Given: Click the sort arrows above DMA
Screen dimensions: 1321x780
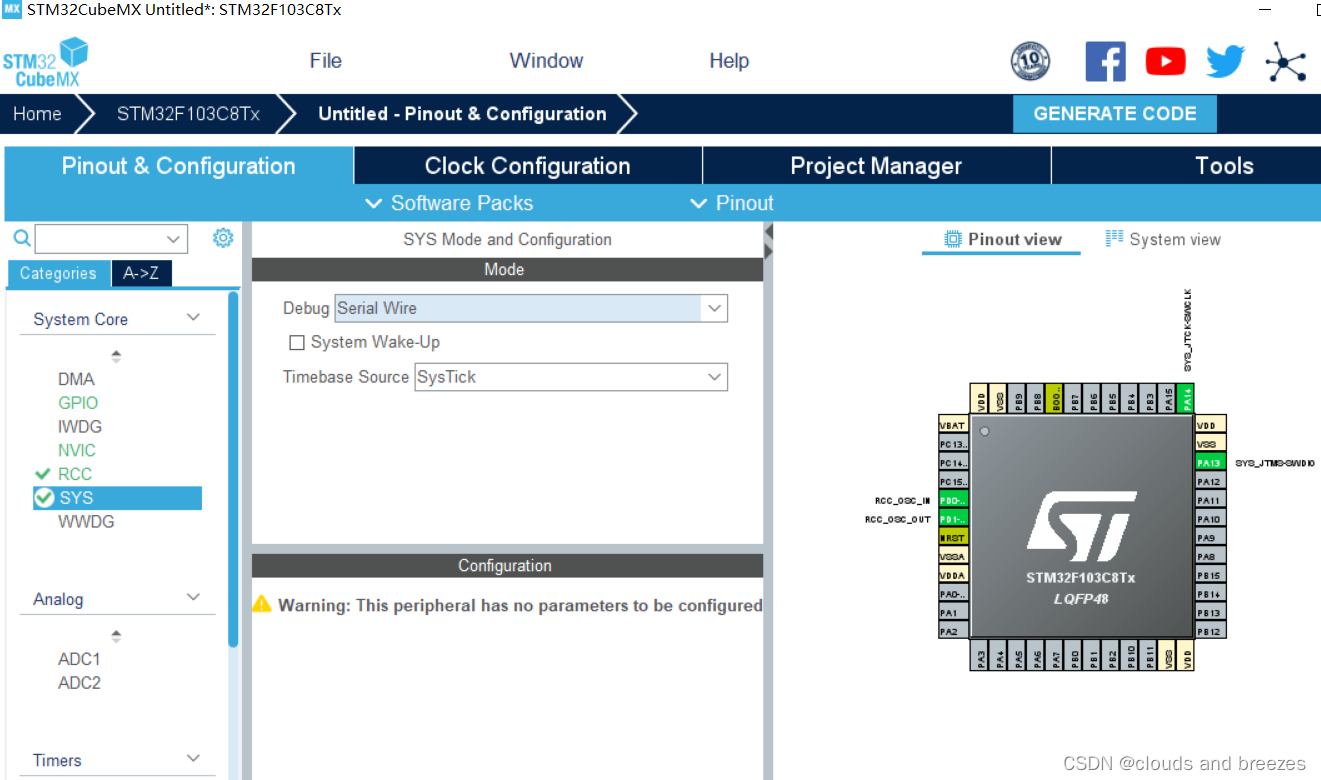Looking at the screenshot, I should point(116,356).
